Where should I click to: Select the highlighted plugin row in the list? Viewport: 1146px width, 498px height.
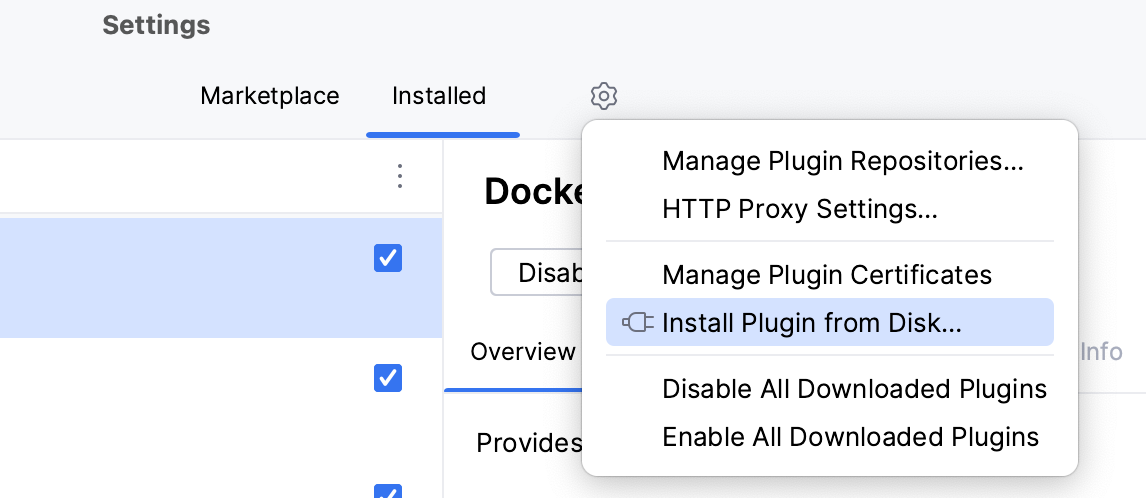[180, 278]
